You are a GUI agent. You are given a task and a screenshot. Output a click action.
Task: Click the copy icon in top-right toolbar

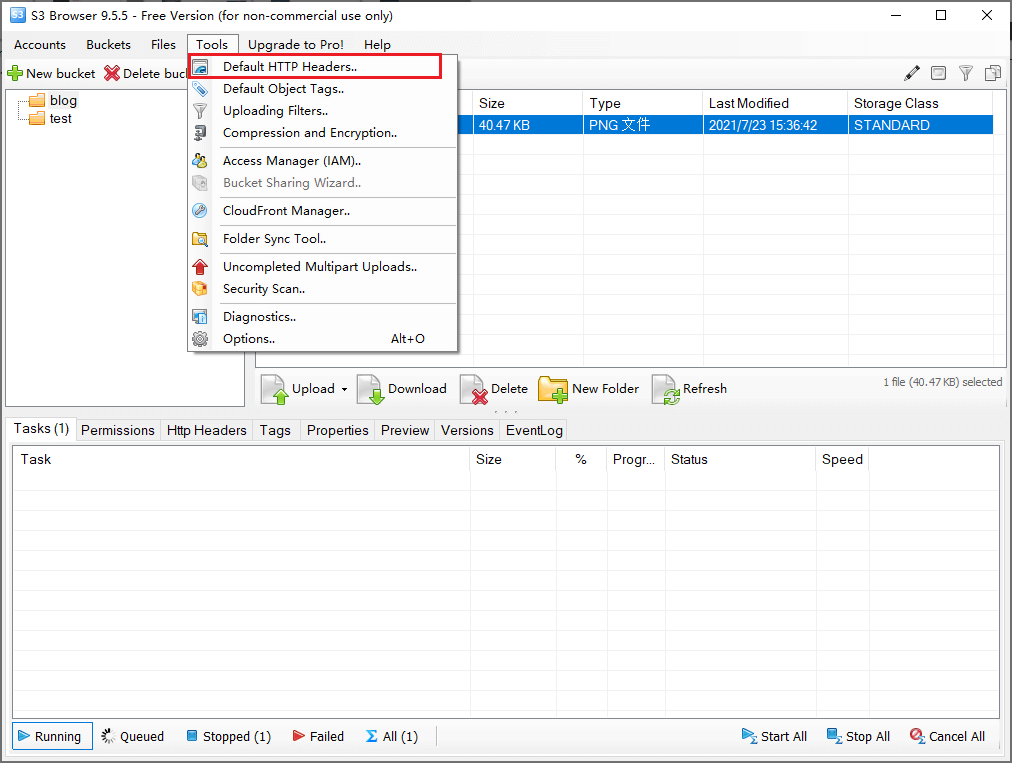993,73
